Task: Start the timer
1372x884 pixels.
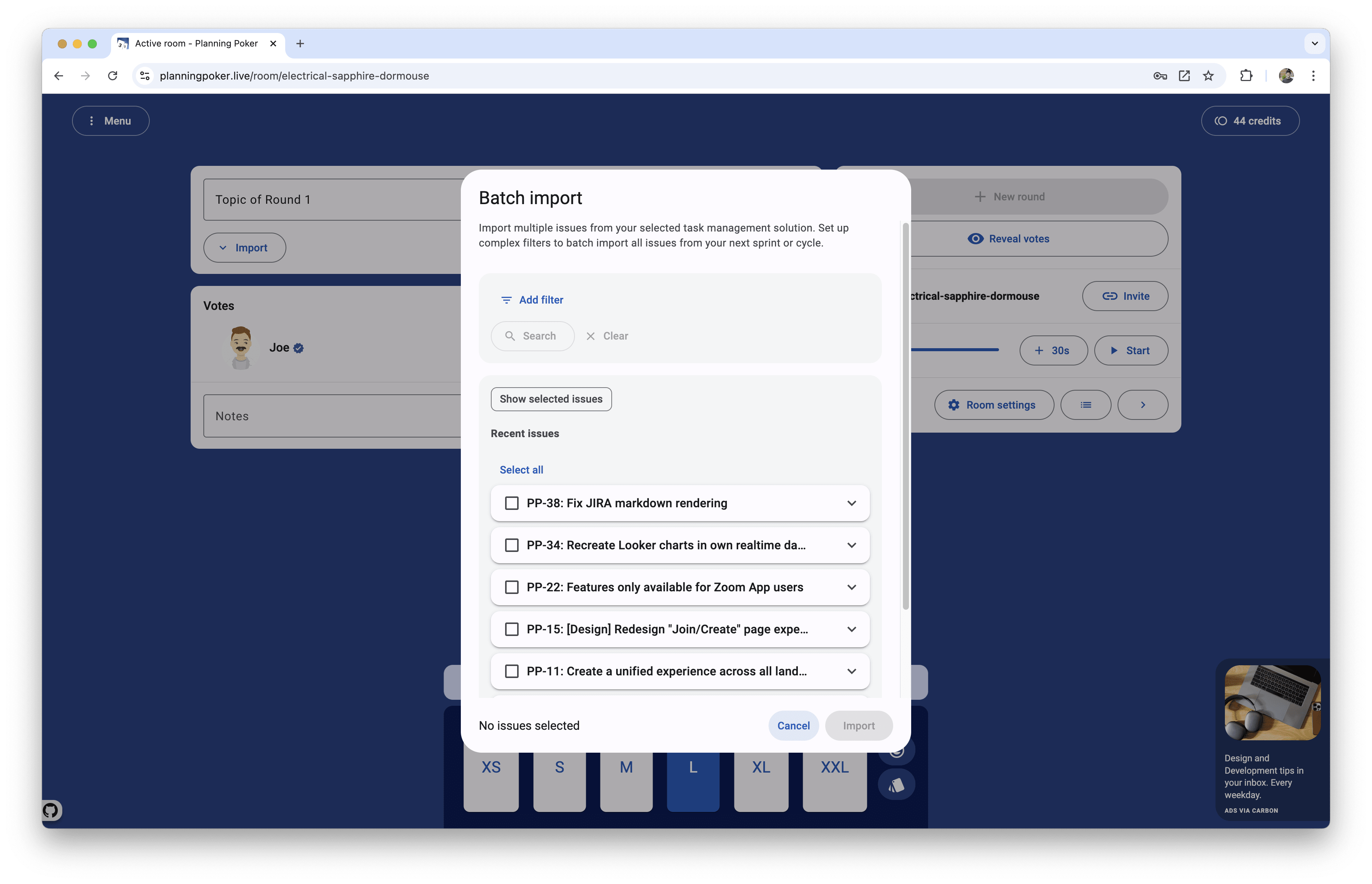Action: coord(1130,351)
